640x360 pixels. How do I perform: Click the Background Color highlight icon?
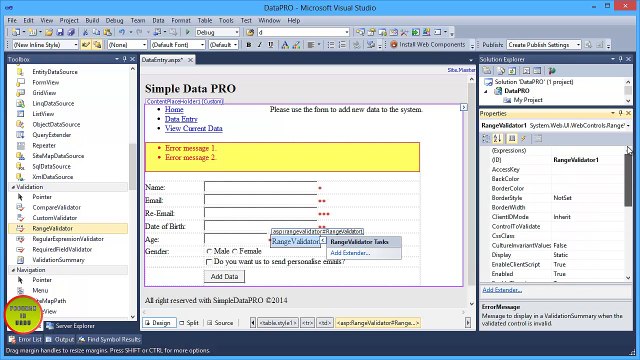[296, 45]
